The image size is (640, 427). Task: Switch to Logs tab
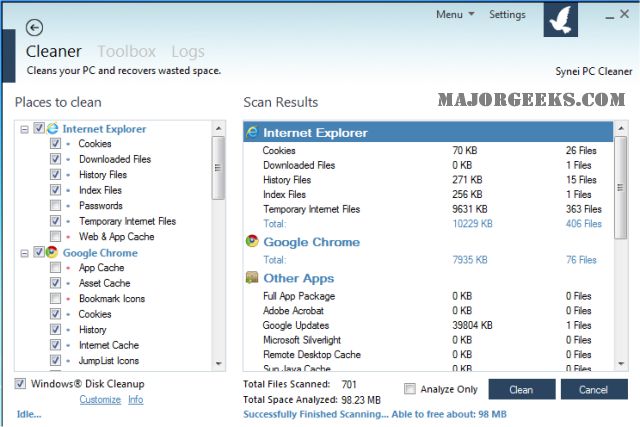[x=188, y=52]
